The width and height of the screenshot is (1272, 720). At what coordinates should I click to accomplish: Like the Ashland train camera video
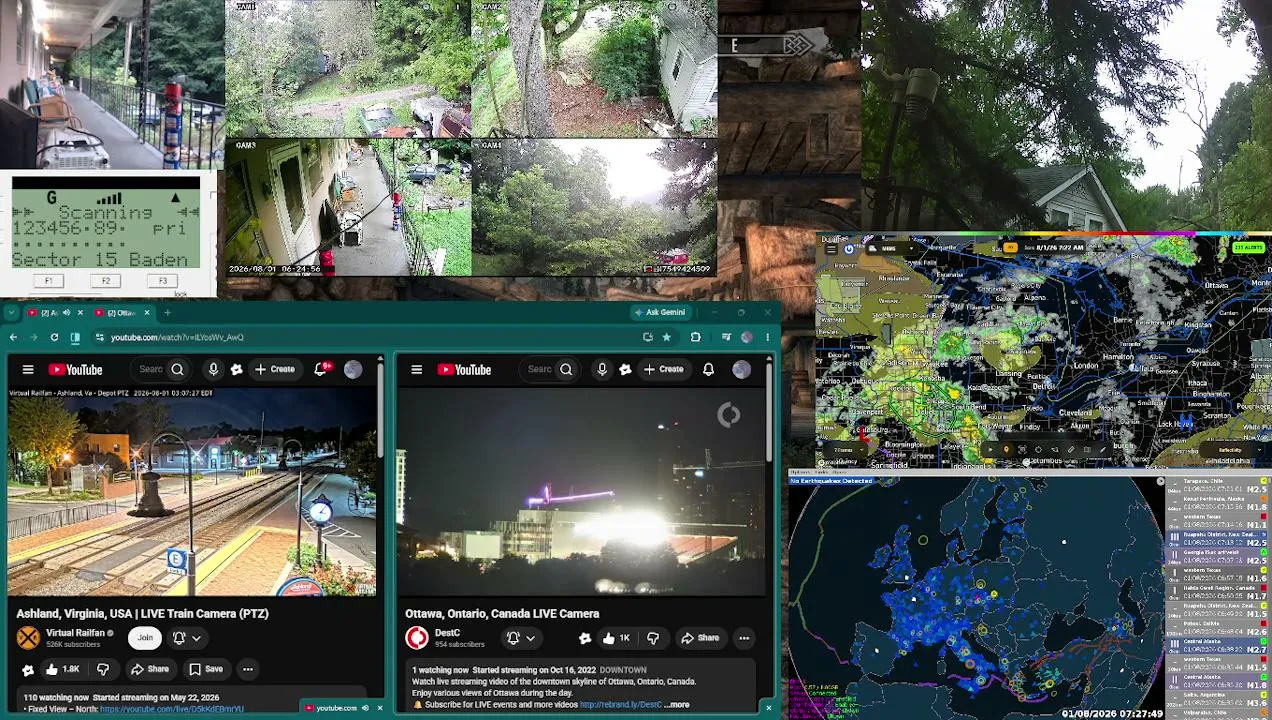[61, 669]
